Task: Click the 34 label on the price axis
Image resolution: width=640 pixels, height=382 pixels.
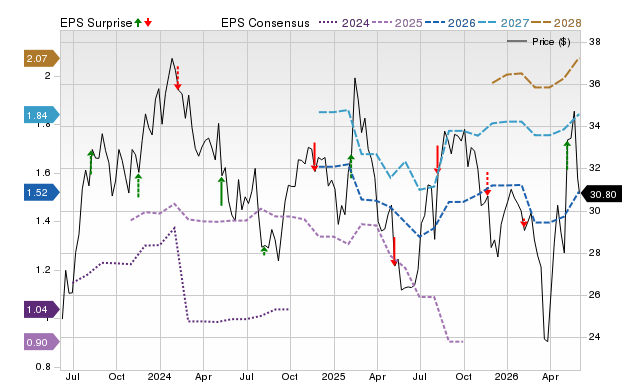Action: click(595, 126)
